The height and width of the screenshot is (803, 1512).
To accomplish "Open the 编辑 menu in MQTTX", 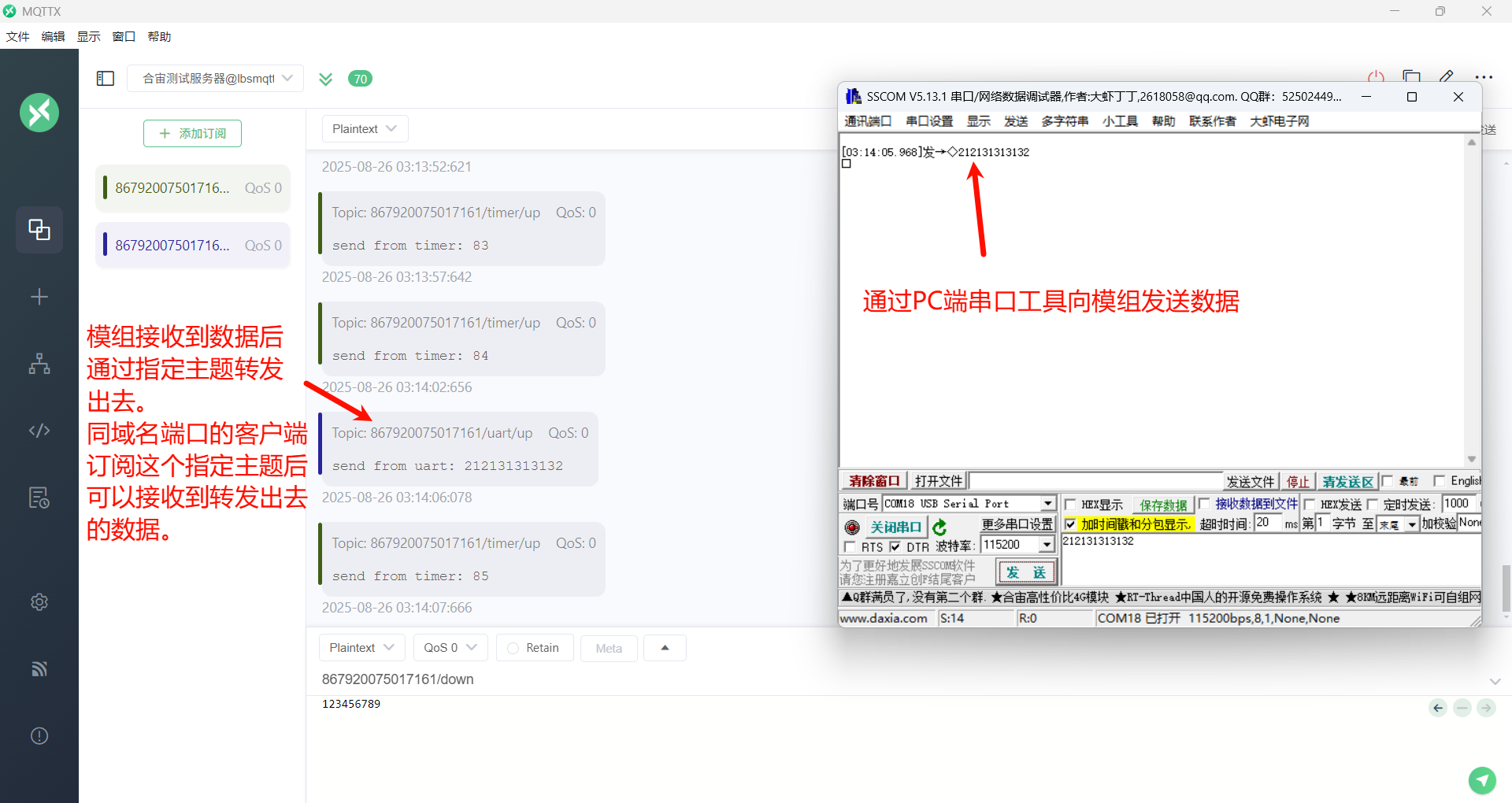I will pos(53,37).
